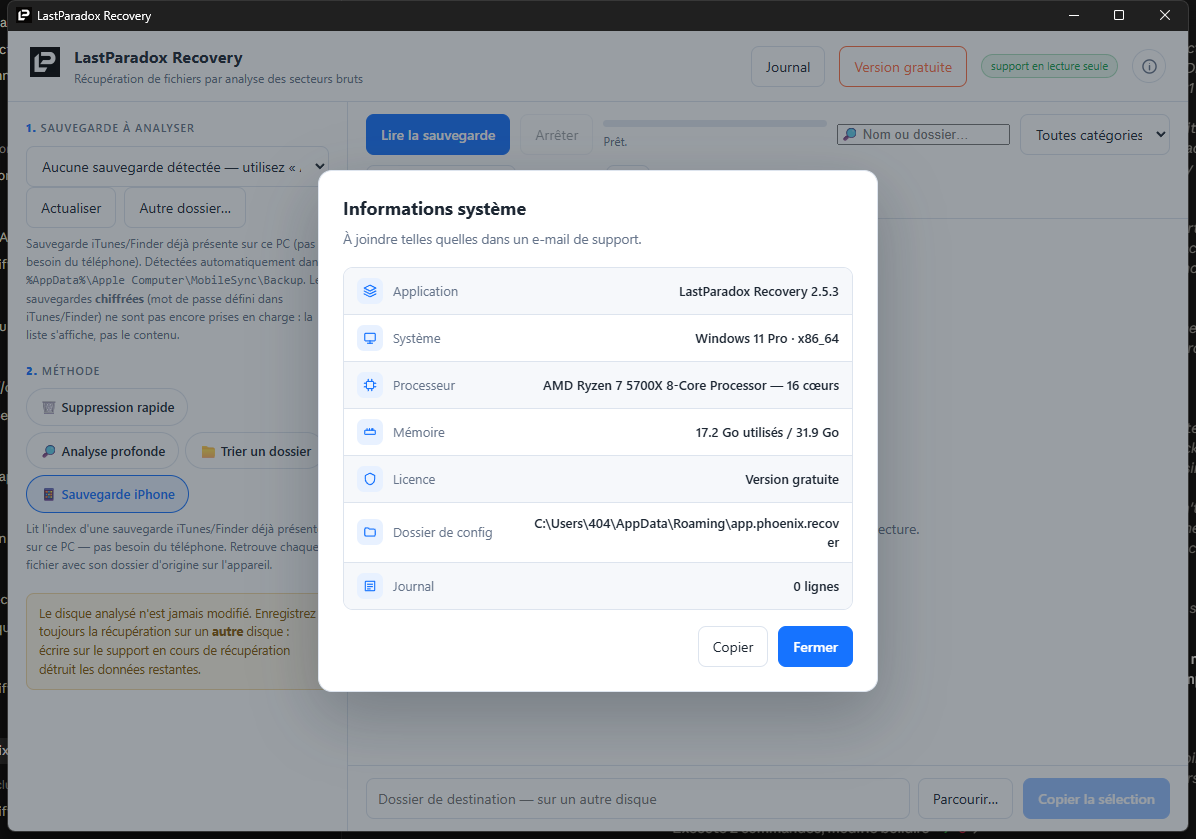Click the folder icon on Trier un dossier

[207, 452]
